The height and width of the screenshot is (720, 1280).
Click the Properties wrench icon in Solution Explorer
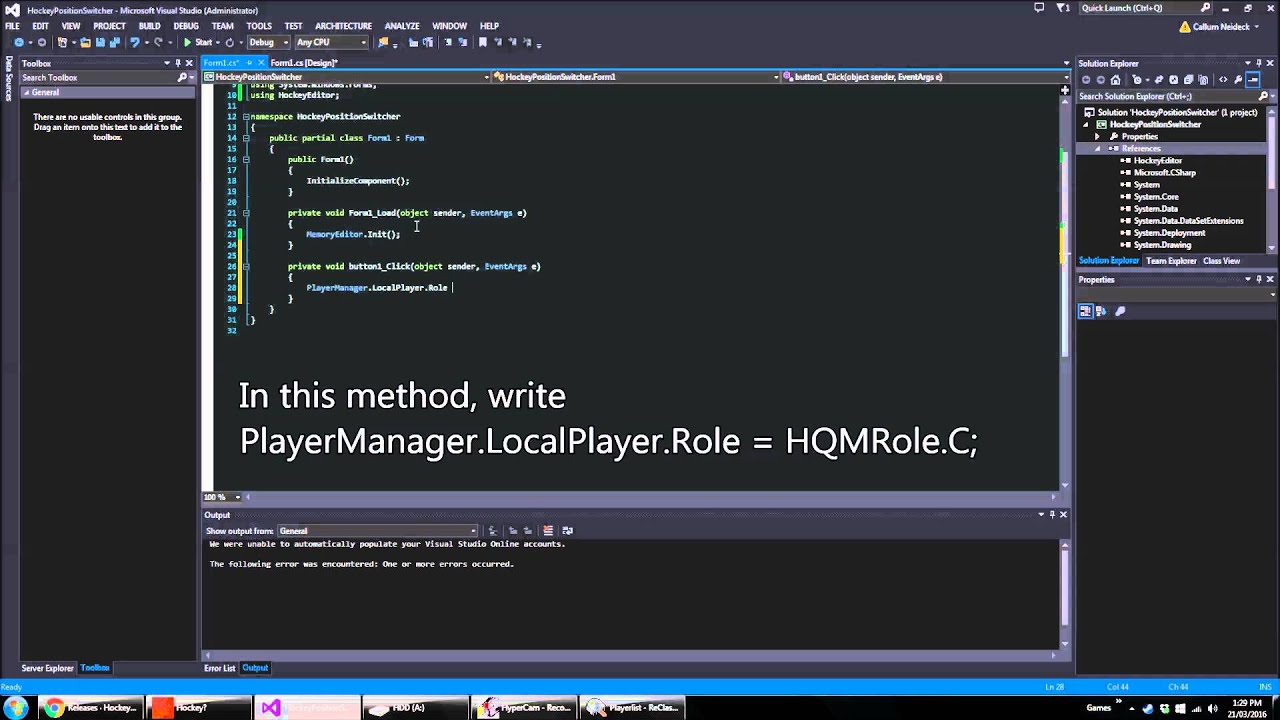point(1238,80)
